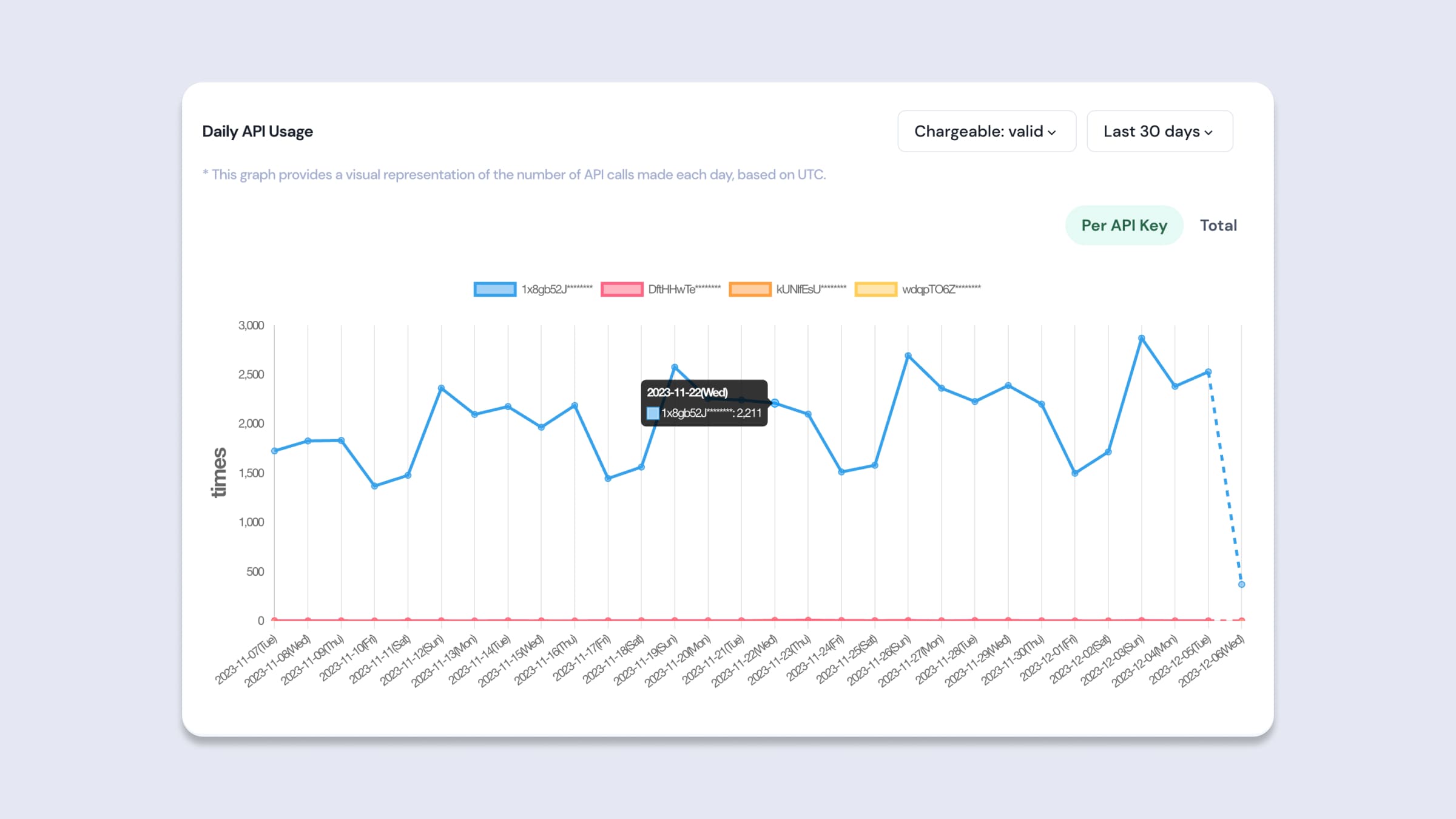This screenshot has height=819, width=1456.
Task: Click the blue data point on 2023-11-26(Sun)
Action: (x=908, y=356)
